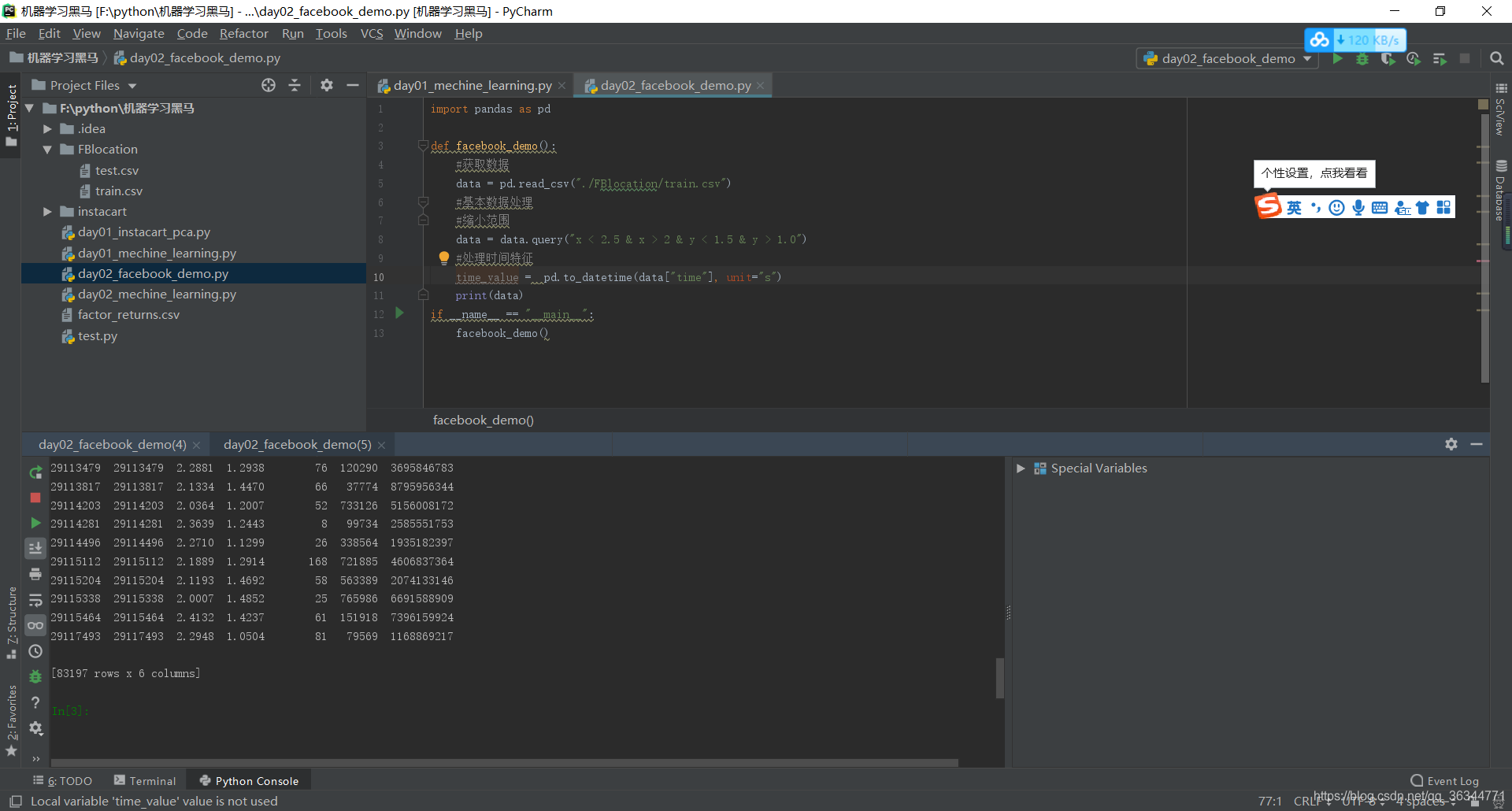Click the locate file target icon in Project panel
1512x811 pixels.
click(269, 85)
